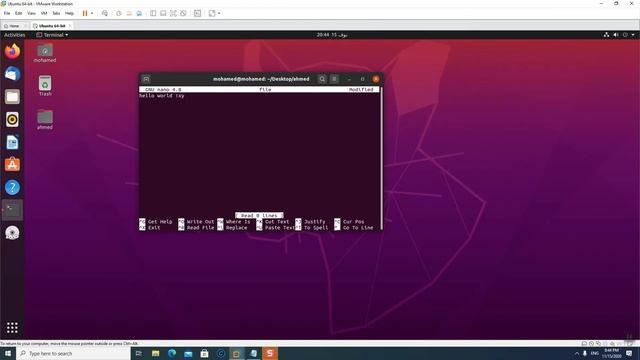Open the Windows Start menu
This screenshot has width=640, height=360.
tap(8, 353)
